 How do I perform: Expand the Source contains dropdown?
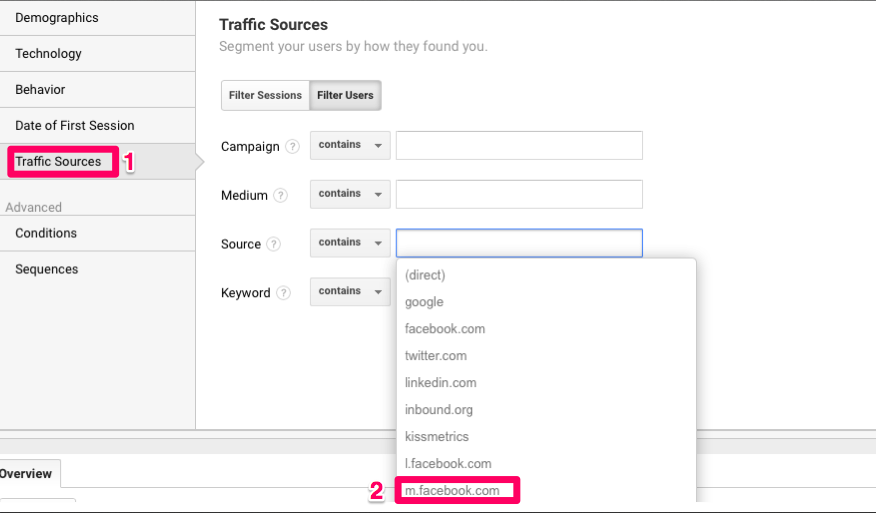pos(350,243)
